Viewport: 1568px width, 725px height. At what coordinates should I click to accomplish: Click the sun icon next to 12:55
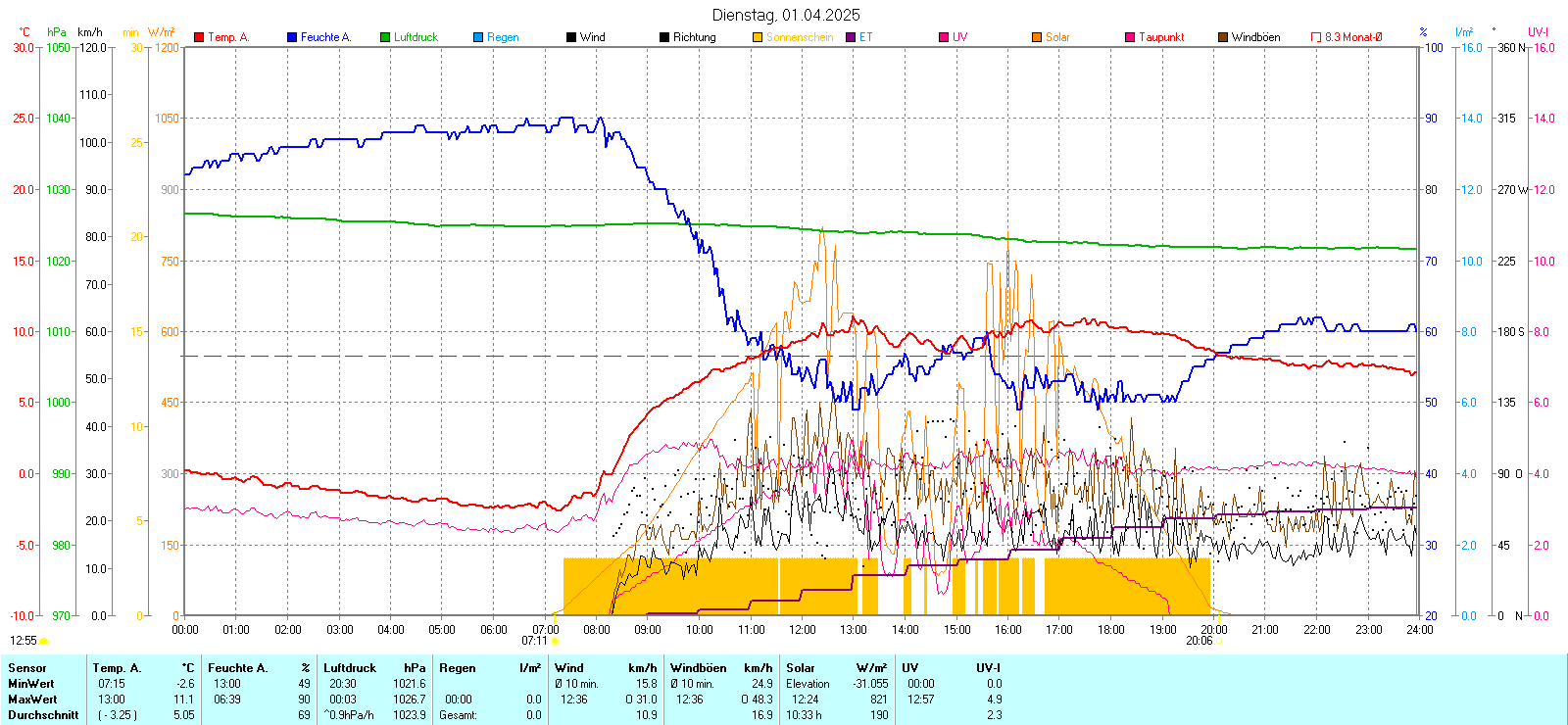44,642
